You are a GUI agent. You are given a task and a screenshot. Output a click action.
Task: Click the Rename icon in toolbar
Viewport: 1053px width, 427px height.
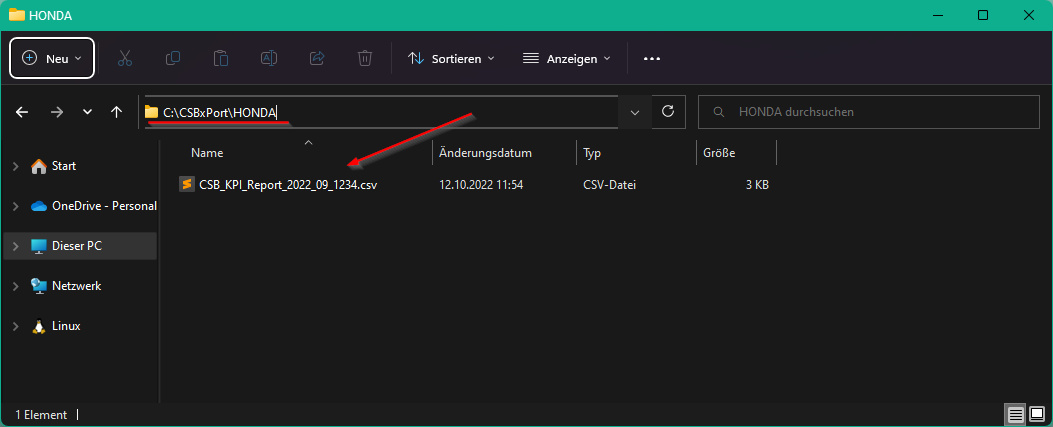pyautogui.click(x=269, y=58)
